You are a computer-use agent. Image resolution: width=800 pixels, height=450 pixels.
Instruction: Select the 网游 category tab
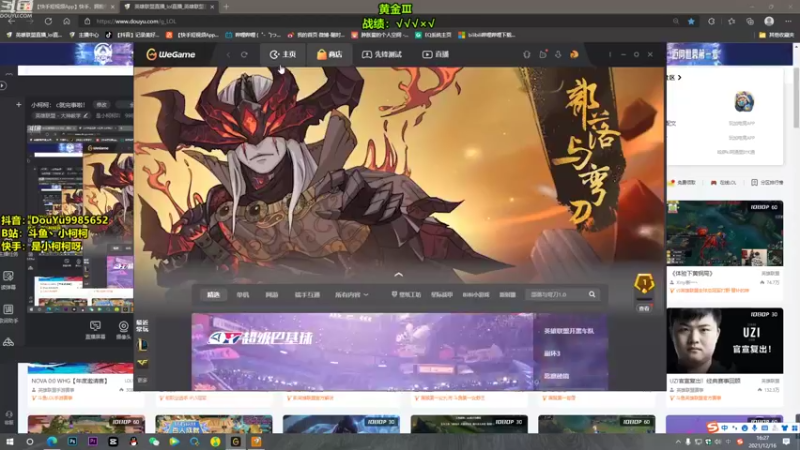tap(271, 294)
